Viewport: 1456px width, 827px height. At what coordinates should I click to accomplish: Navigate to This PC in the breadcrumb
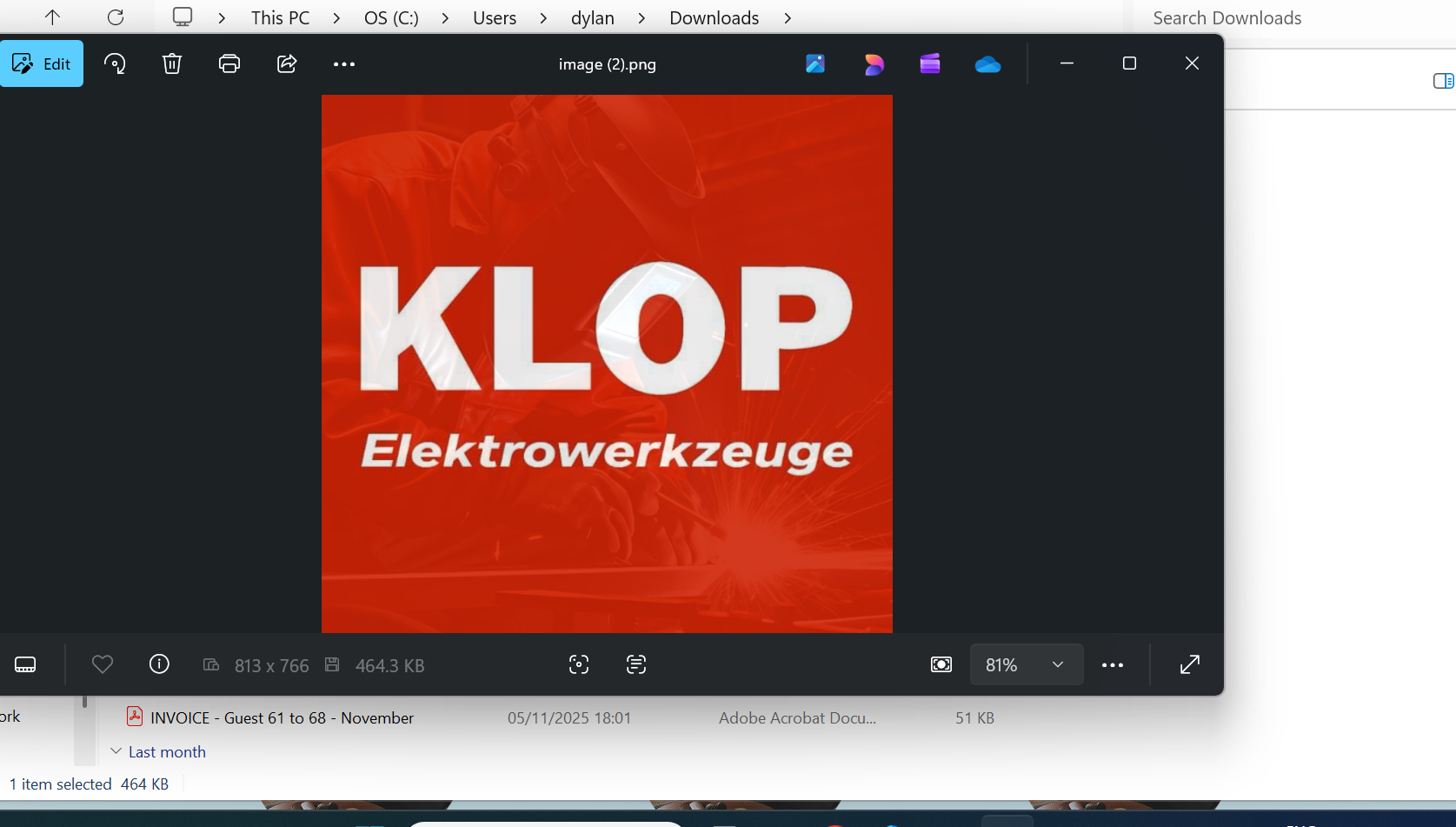280,18
